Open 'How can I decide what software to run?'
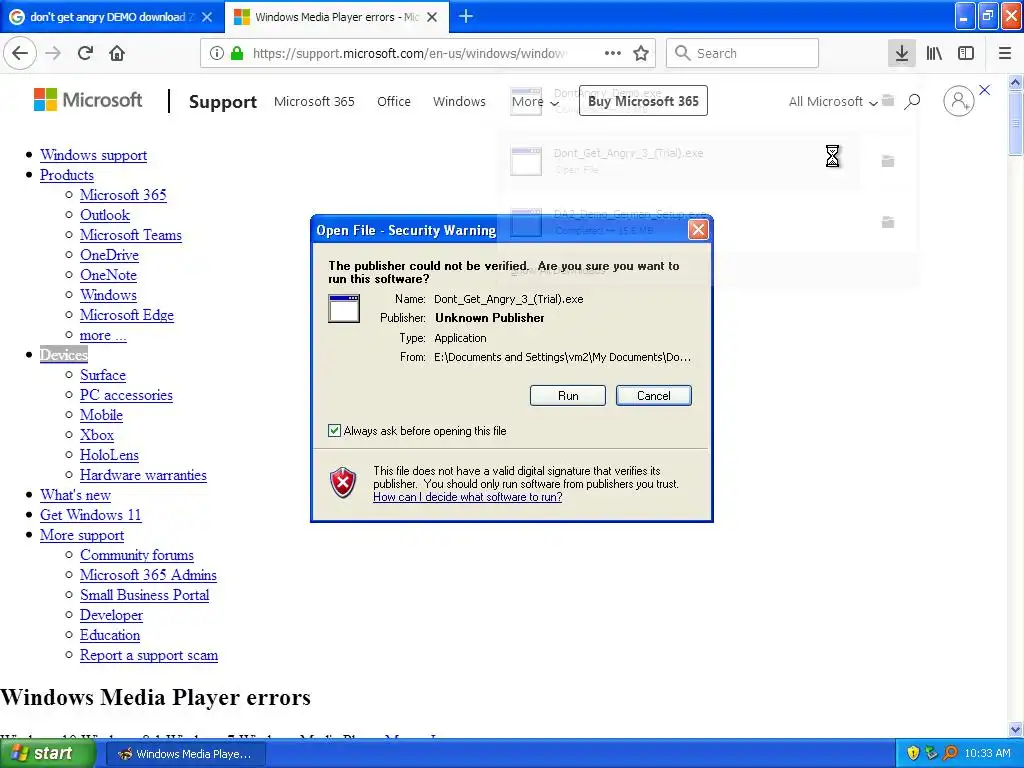Viewport: 1024px width, 768px height. pos(468,497)
